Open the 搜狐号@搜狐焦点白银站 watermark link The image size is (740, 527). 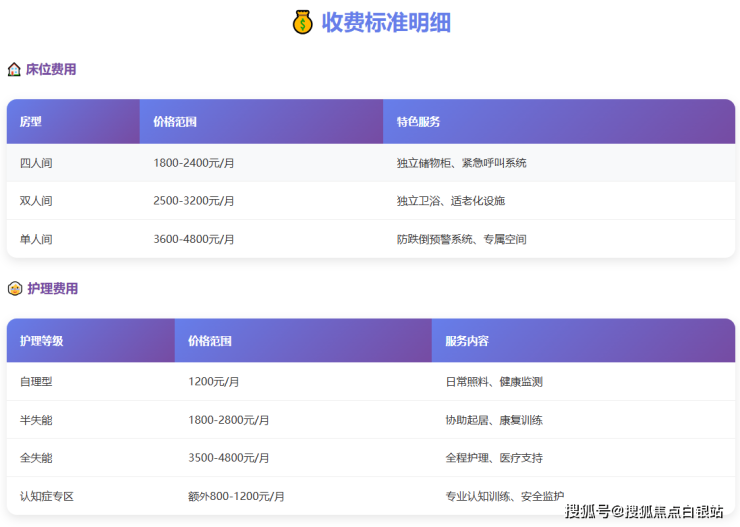[644, 512]
